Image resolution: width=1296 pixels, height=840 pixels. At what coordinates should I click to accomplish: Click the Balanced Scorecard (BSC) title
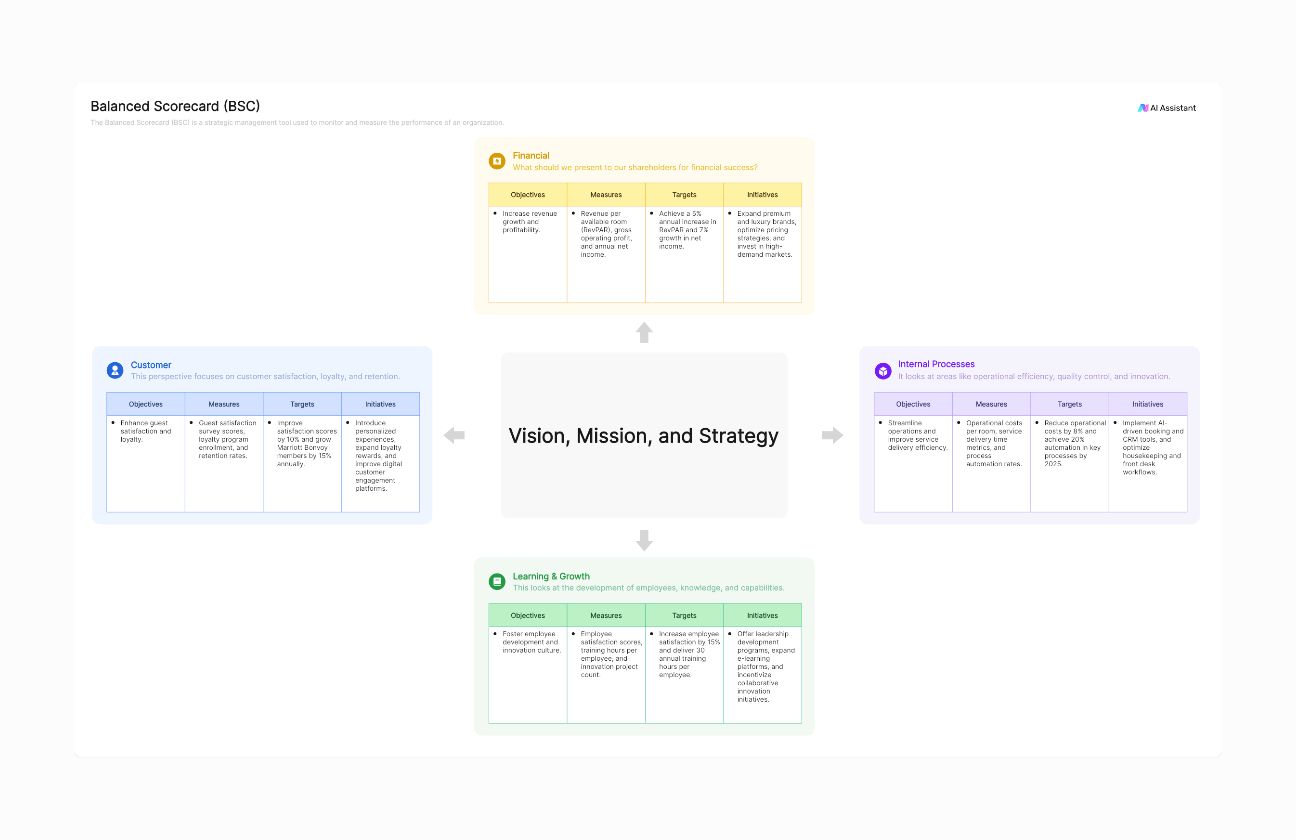pos(175,106)
